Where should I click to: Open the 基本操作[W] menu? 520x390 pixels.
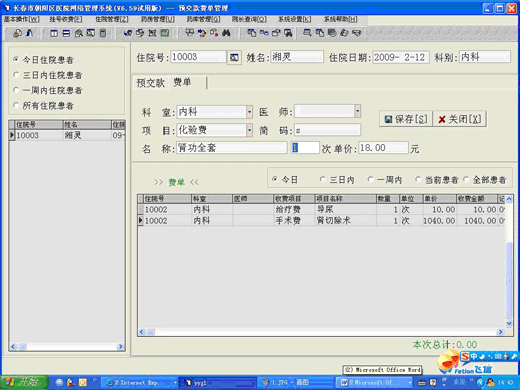[21, 19]
